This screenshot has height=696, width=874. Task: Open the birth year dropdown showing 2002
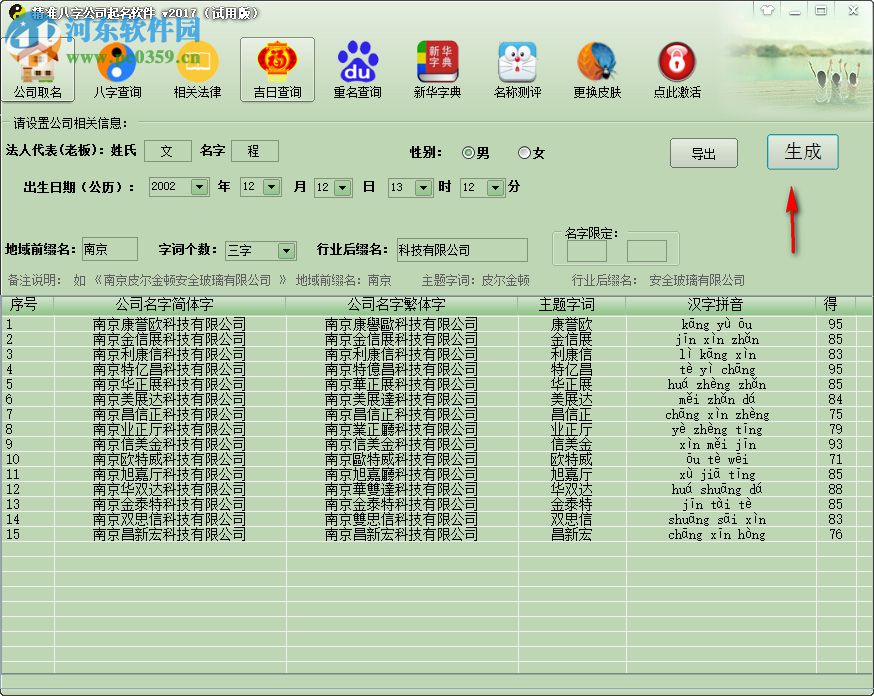pyautogui.click(x=178, y=187)
